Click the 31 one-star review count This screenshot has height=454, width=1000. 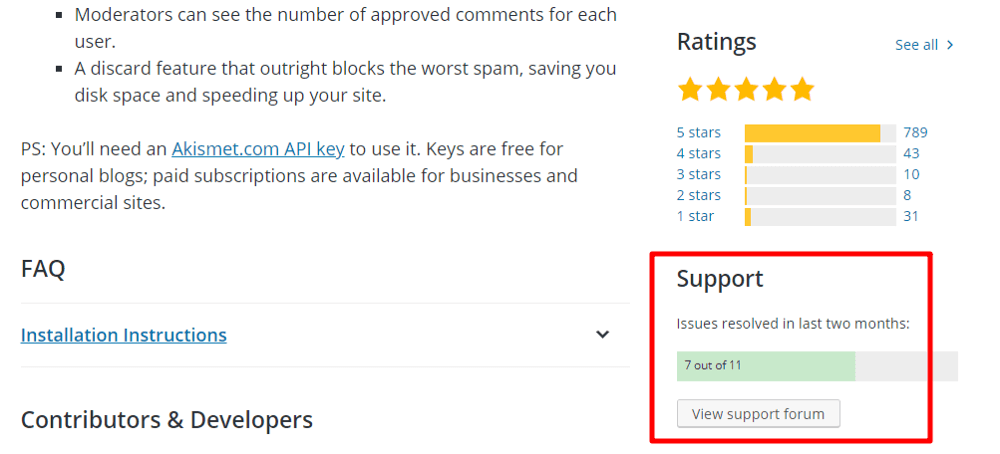click(910, 216)
